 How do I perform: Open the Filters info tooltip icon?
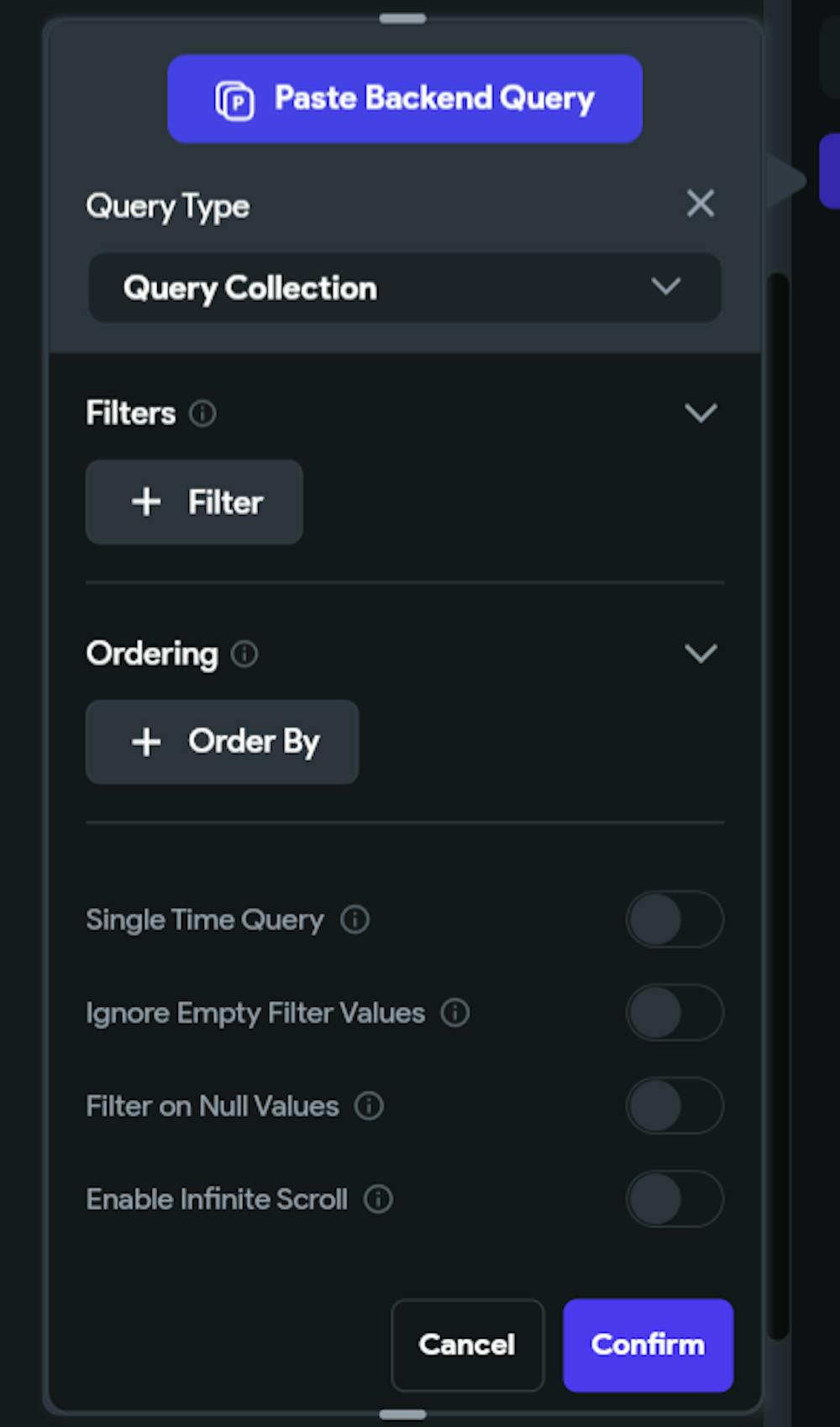tap(202, 413)
